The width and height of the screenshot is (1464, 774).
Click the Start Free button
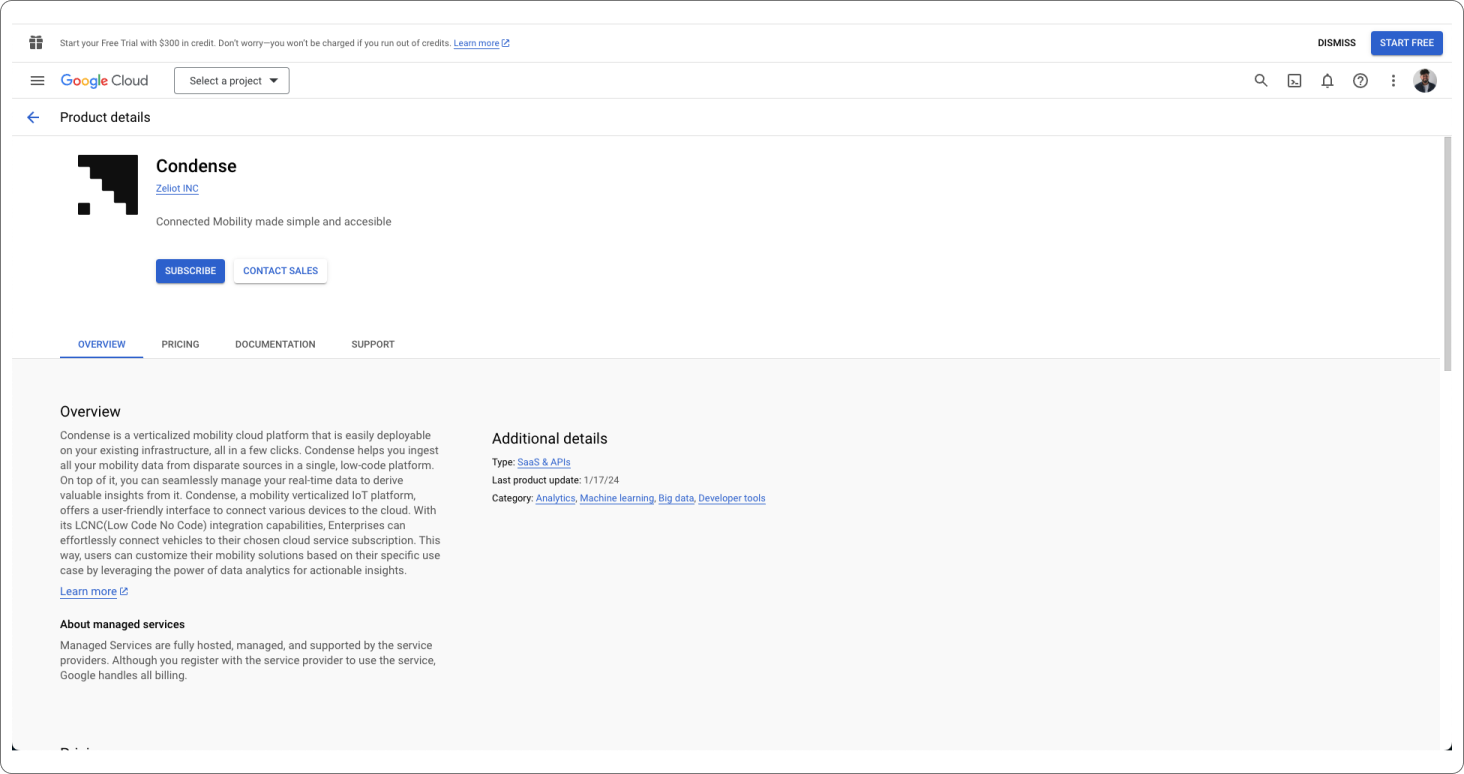coord(1406,43)
